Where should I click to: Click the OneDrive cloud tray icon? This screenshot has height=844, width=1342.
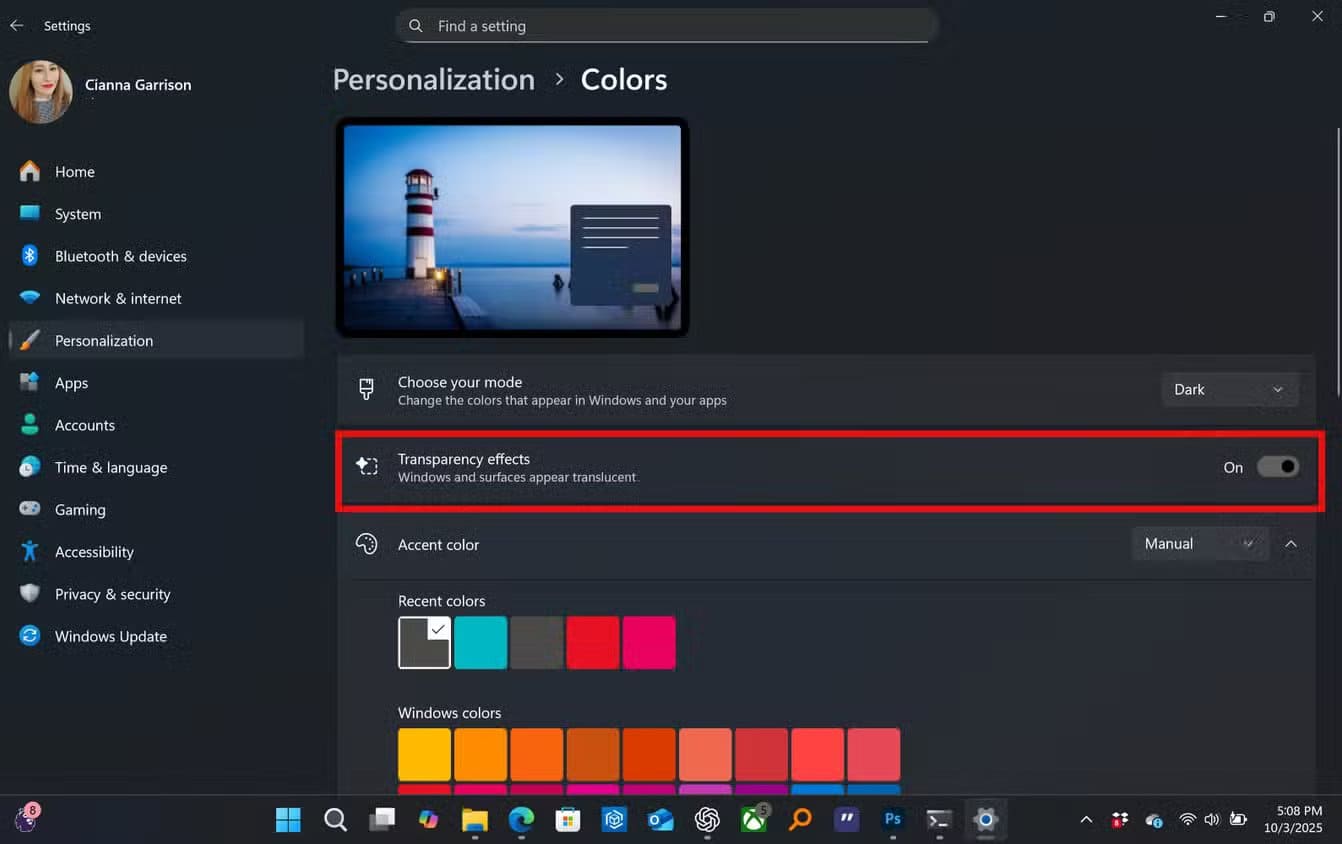point(1154,820)
